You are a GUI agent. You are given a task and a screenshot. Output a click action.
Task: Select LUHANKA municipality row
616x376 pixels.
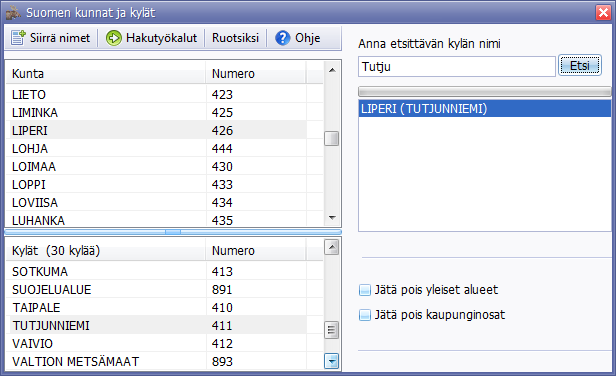coord(156,219)
